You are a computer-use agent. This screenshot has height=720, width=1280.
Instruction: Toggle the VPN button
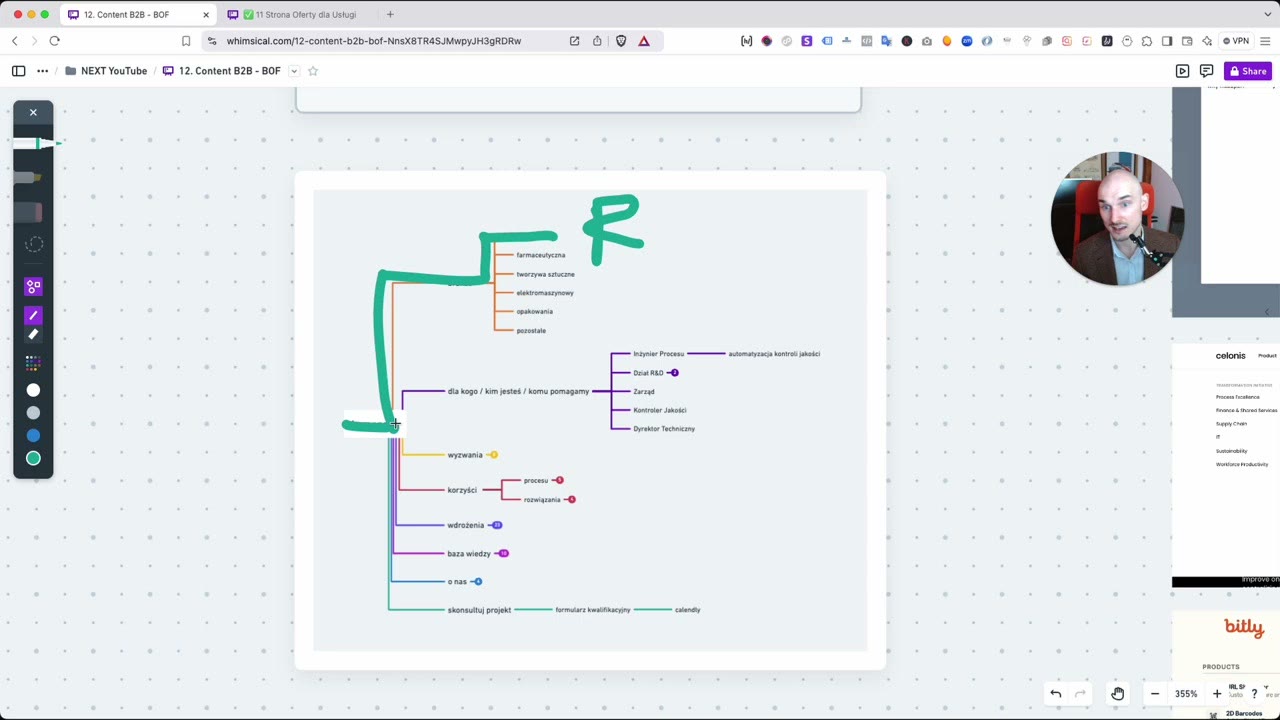point(1236,41)
